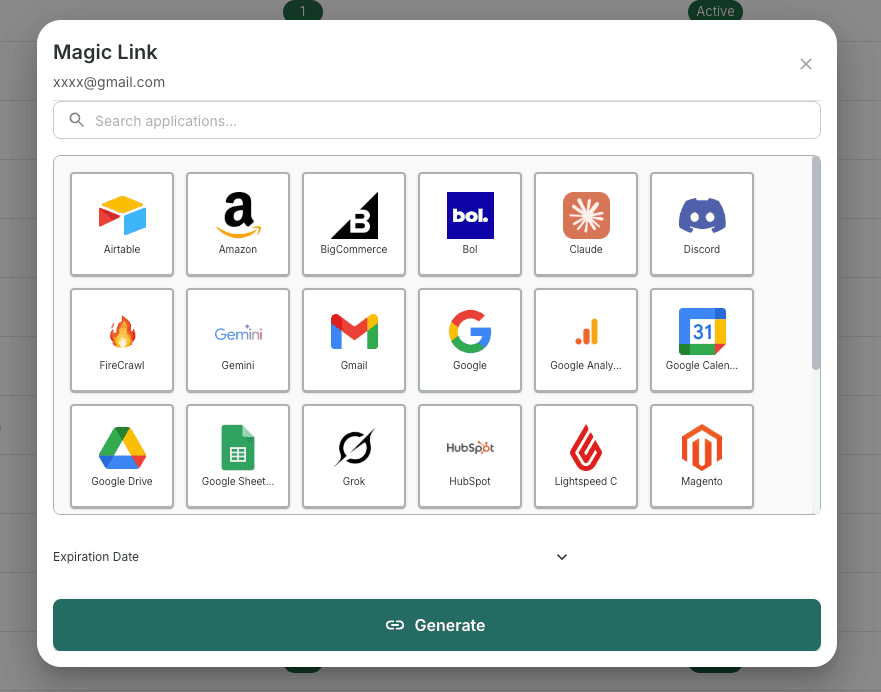Select the Airtable integration

click(121, 223)
